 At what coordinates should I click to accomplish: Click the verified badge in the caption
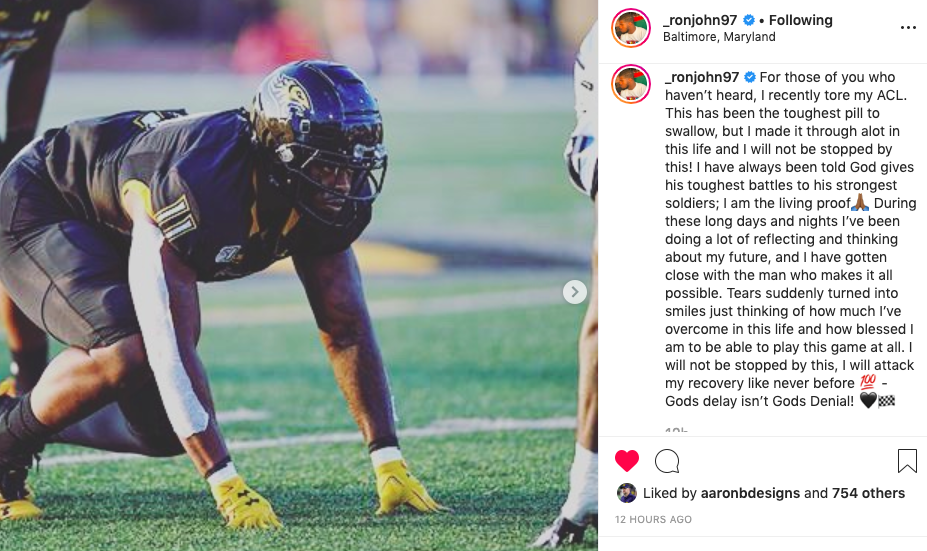750,77
